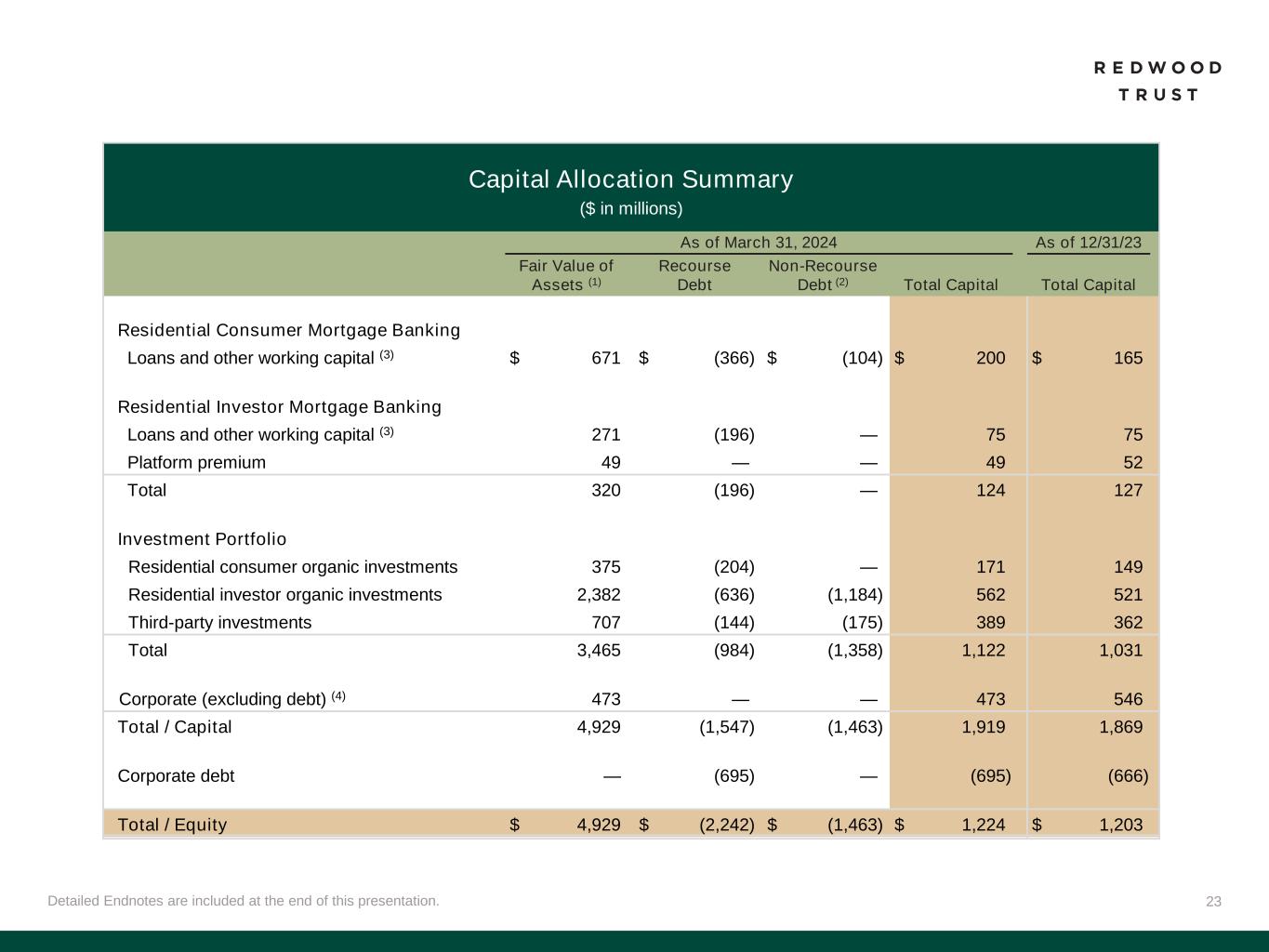The height and width of the screenshot is (952, 1269).
Task: Click the Total / Equity row label
Action: (x=172, y=825)
